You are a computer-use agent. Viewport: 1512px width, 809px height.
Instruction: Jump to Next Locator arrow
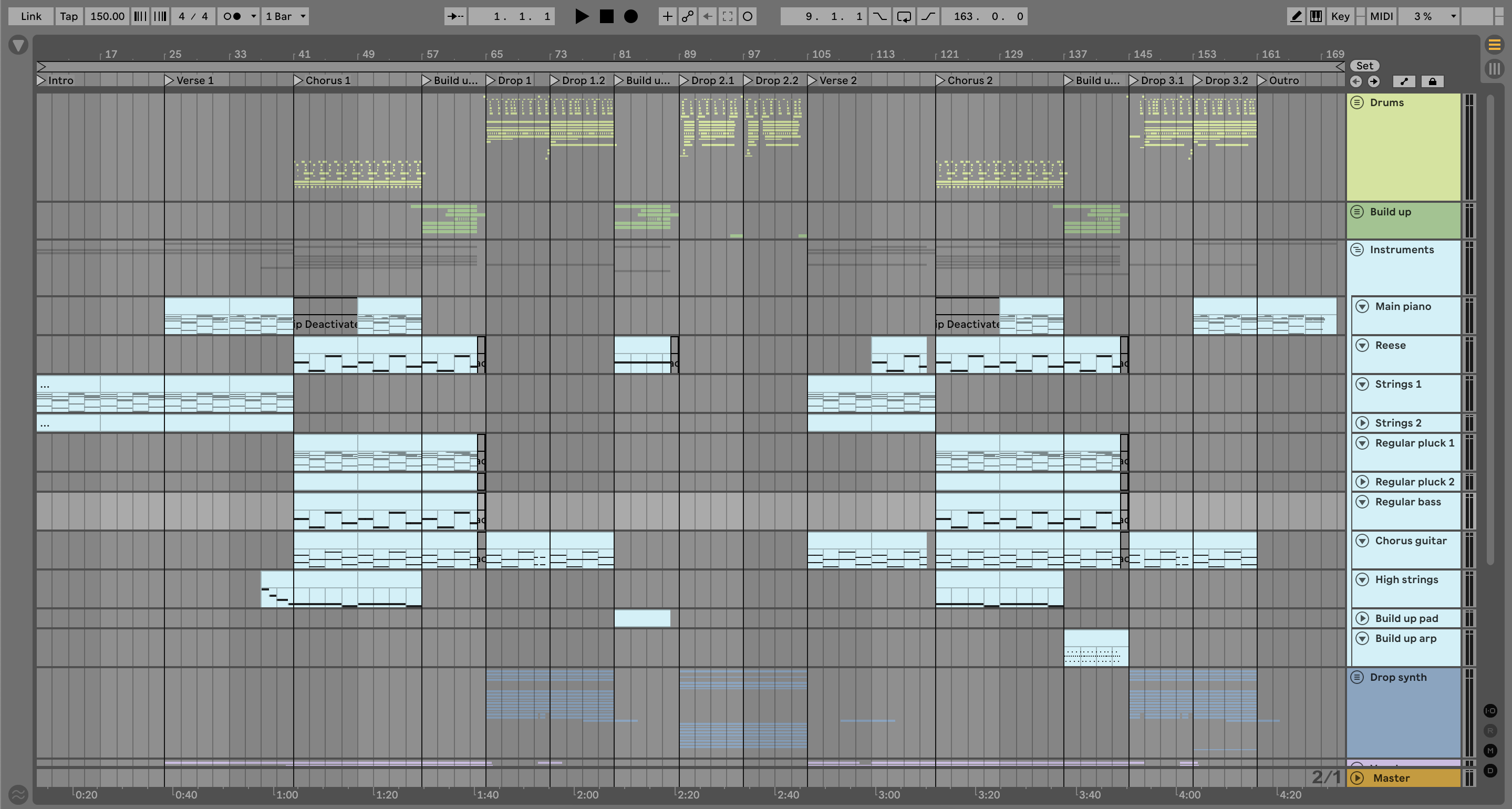[1373, 81]
